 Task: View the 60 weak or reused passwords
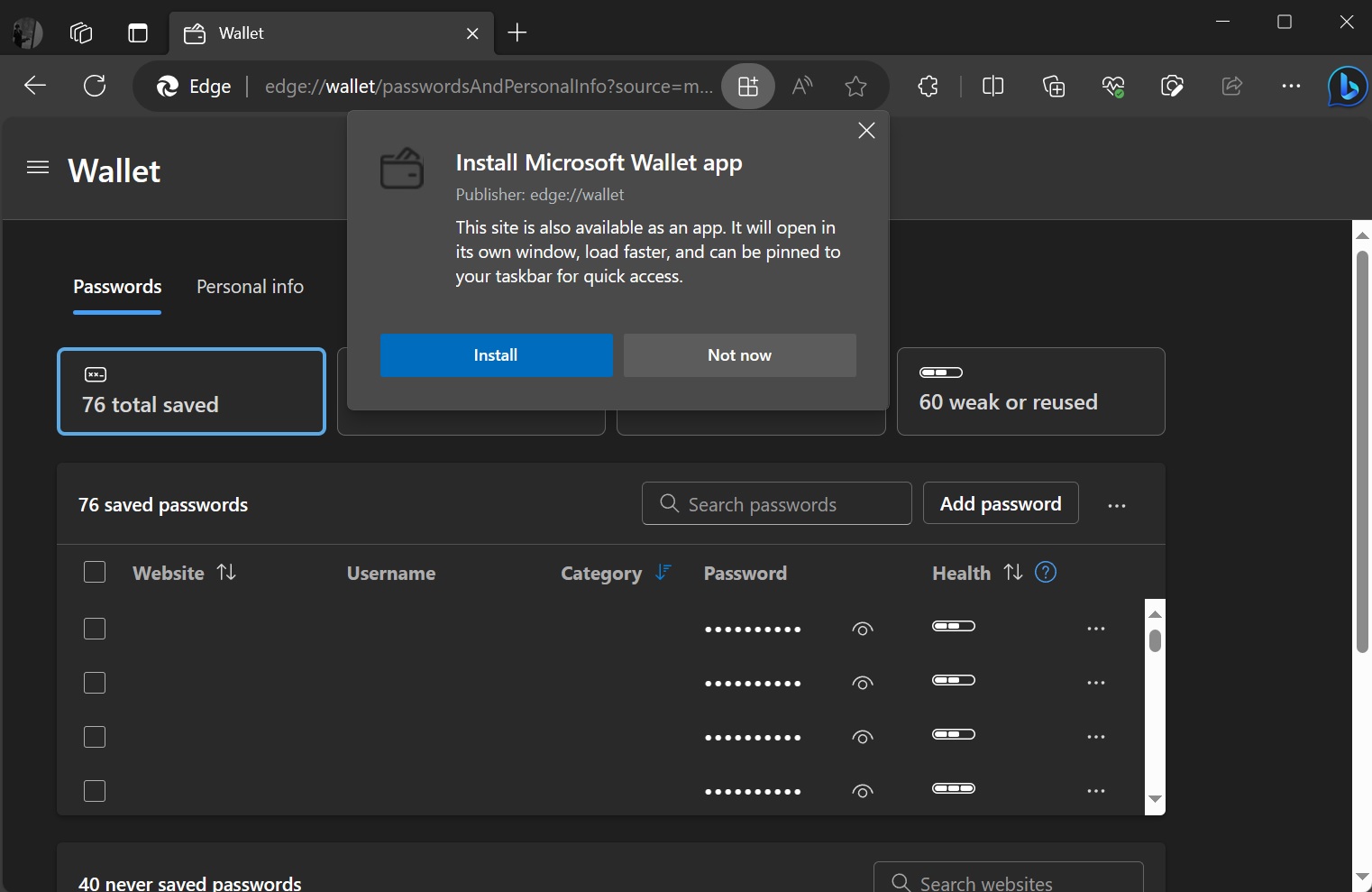pos(1031,391)
